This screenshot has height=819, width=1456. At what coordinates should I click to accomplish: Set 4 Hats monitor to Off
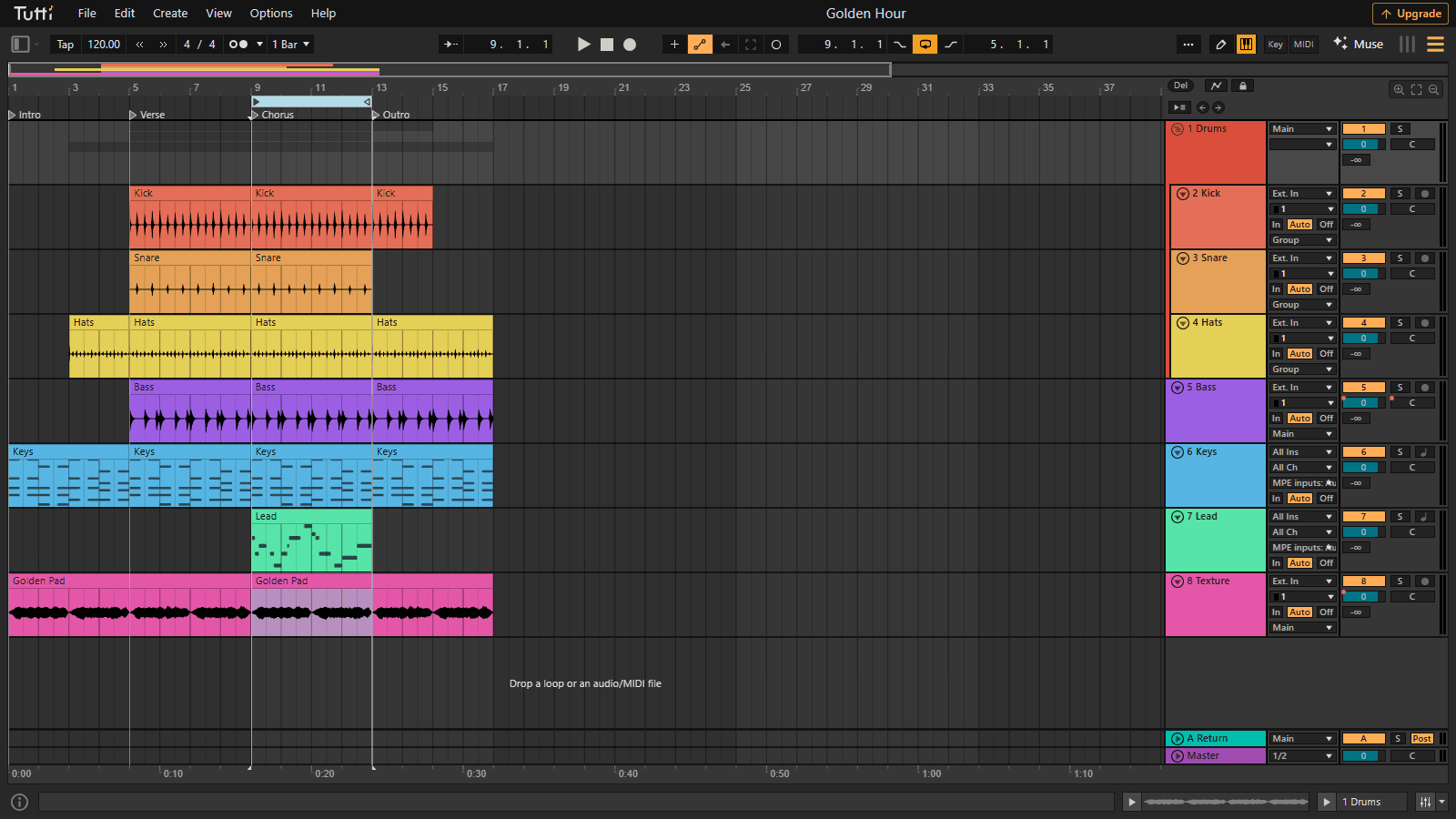1326,353
